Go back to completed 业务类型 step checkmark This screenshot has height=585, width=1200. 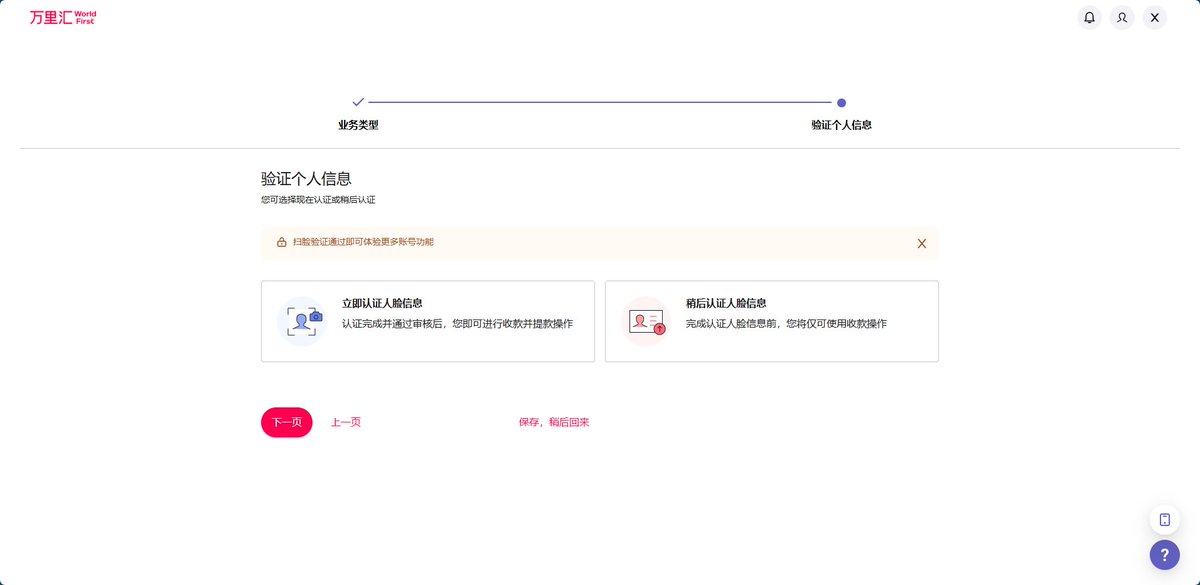click(x=358, y=102)
